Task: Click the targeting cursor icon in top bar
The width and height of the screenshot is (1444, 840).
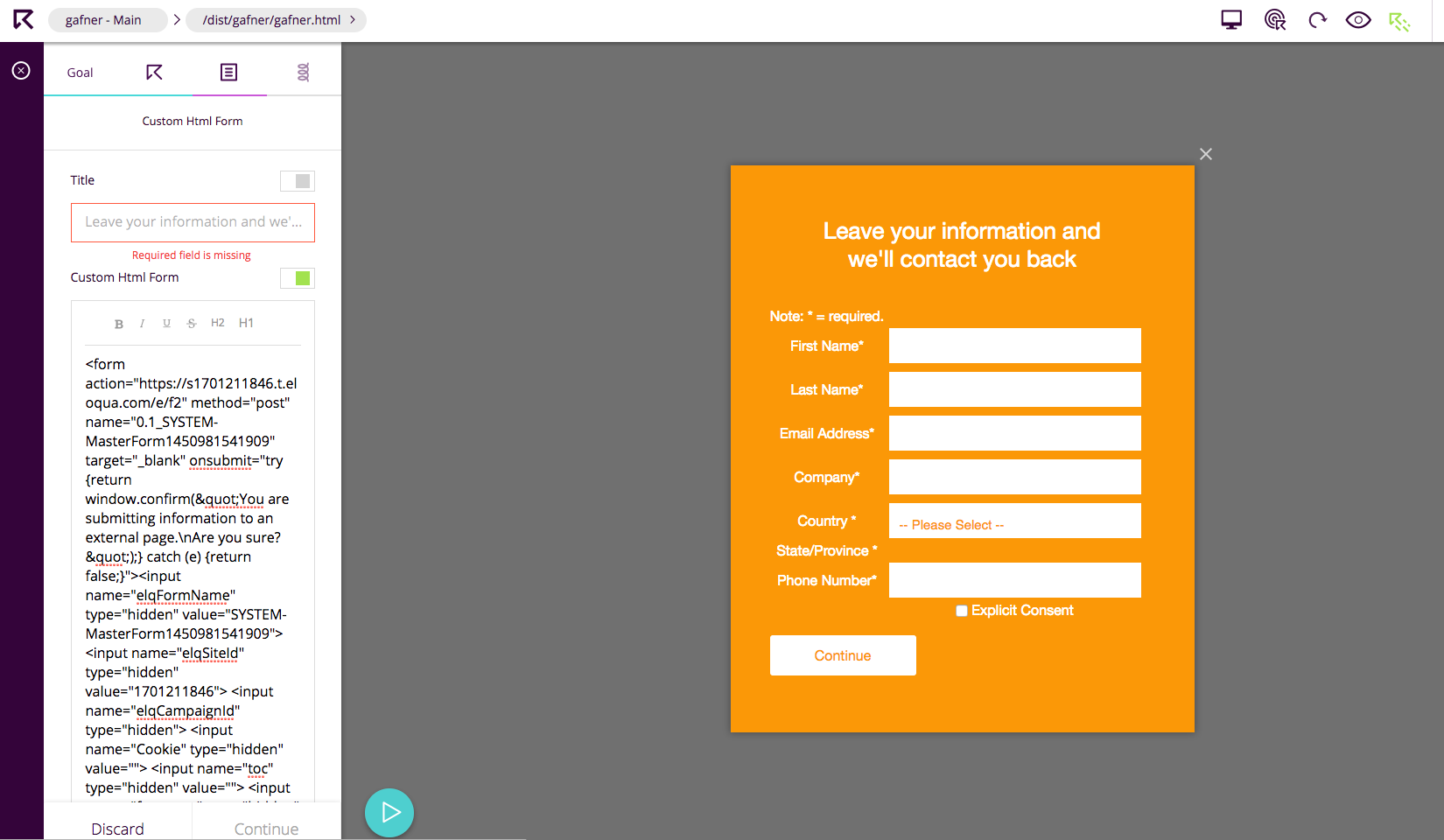Action: [1275, 20]
